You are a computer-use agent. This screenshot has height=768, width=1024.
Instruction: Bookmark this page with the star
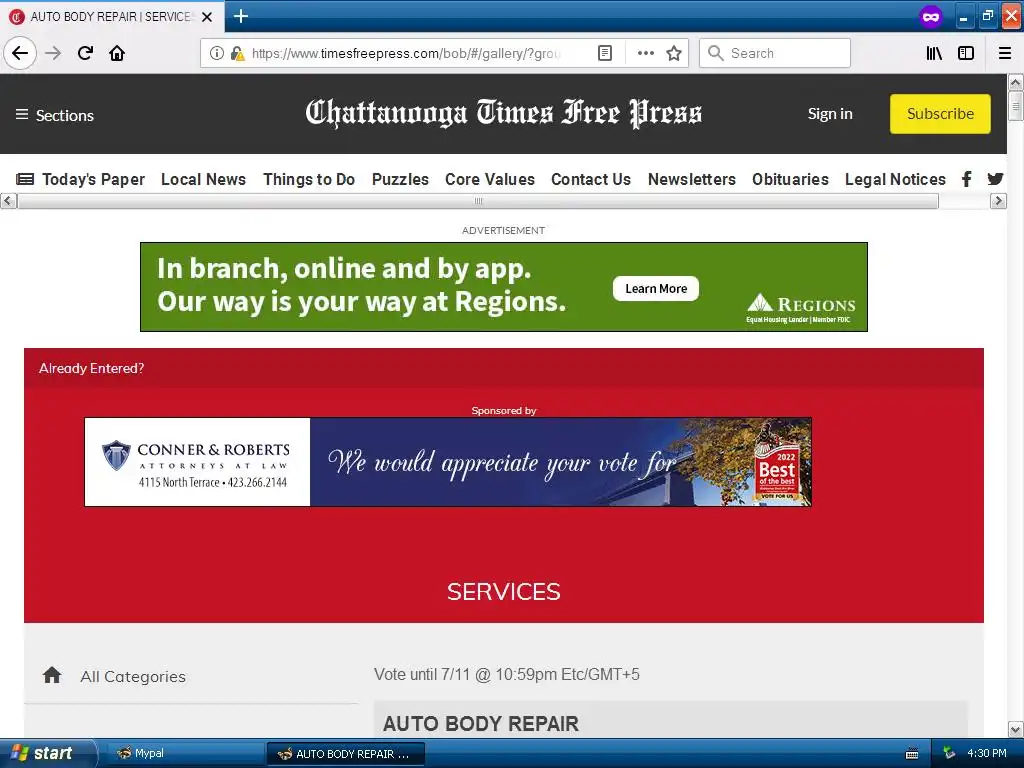674,53
